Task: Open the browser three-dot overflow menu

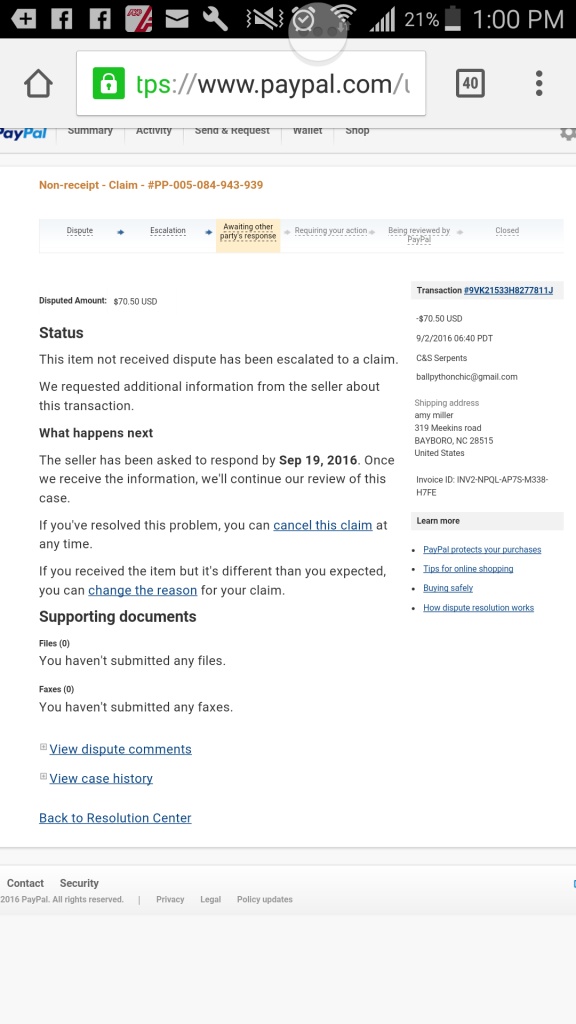Action: [x=539, y=84]
